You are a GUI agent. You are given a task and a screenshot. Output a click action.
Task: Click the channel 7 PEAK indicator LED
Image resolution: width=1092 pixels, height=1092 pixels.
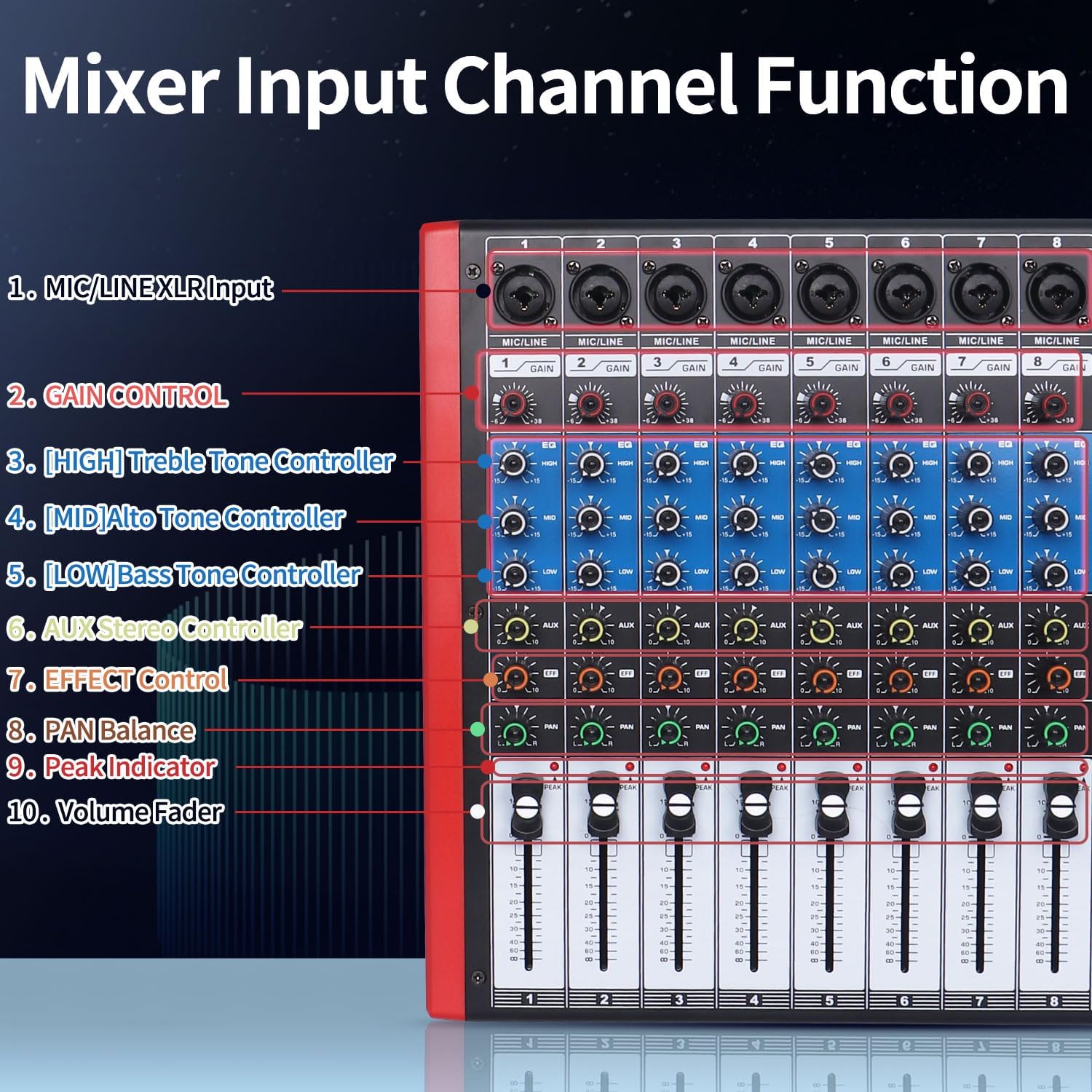point(1009,767)
